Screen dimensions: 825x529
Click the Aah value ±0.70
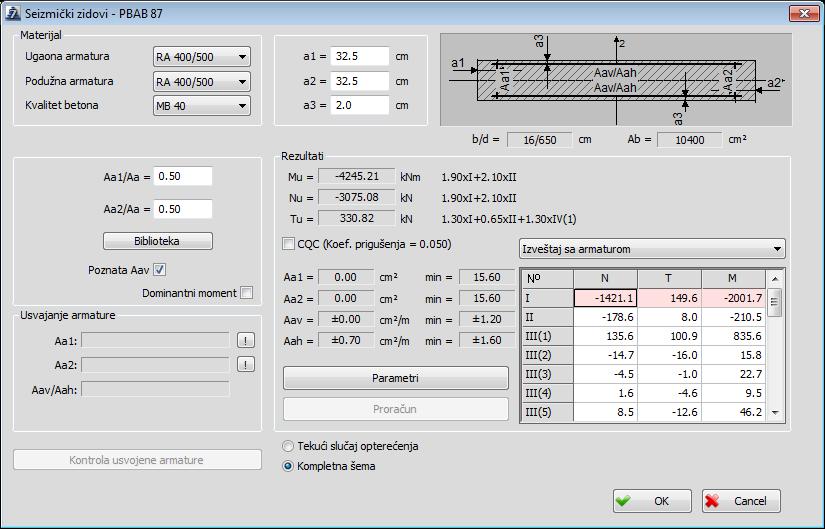pos(346,341)
